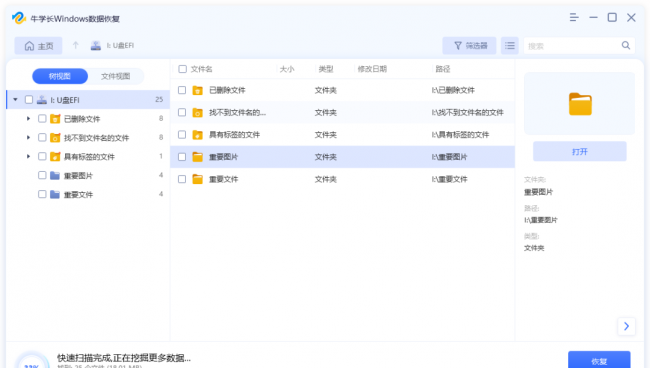Click the 打开 open button
This screenshot has height=368, width=650.
click(x=580, y=152)
